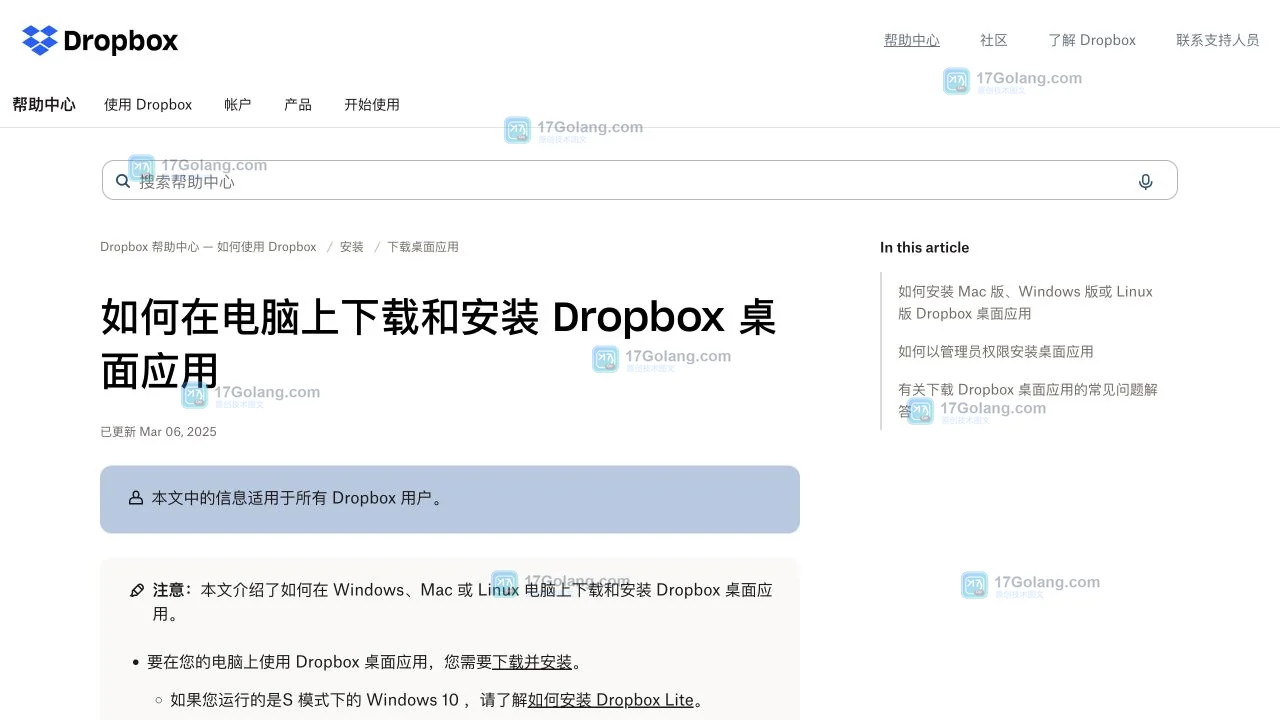Click the article title 如何在电脑上下载和安装 Dropbox 桌面应用
1280x720 pixels.
click(438, 343)
